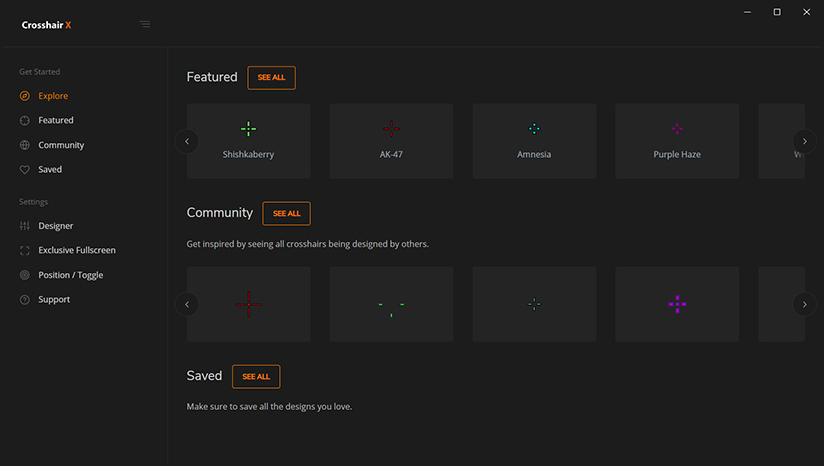The image size is (824, 466).
Task: Click the Explore compass icon in sidebar
Action: (25, 96)
